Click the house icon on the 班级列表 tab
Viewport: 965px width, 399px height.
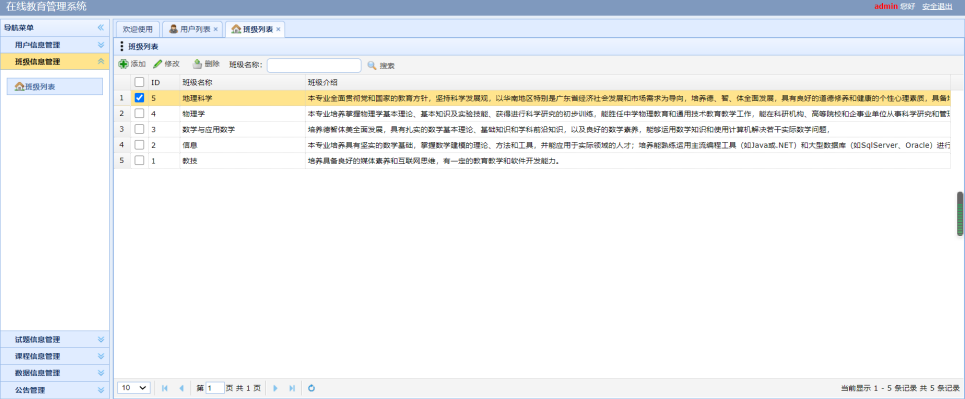236,29
